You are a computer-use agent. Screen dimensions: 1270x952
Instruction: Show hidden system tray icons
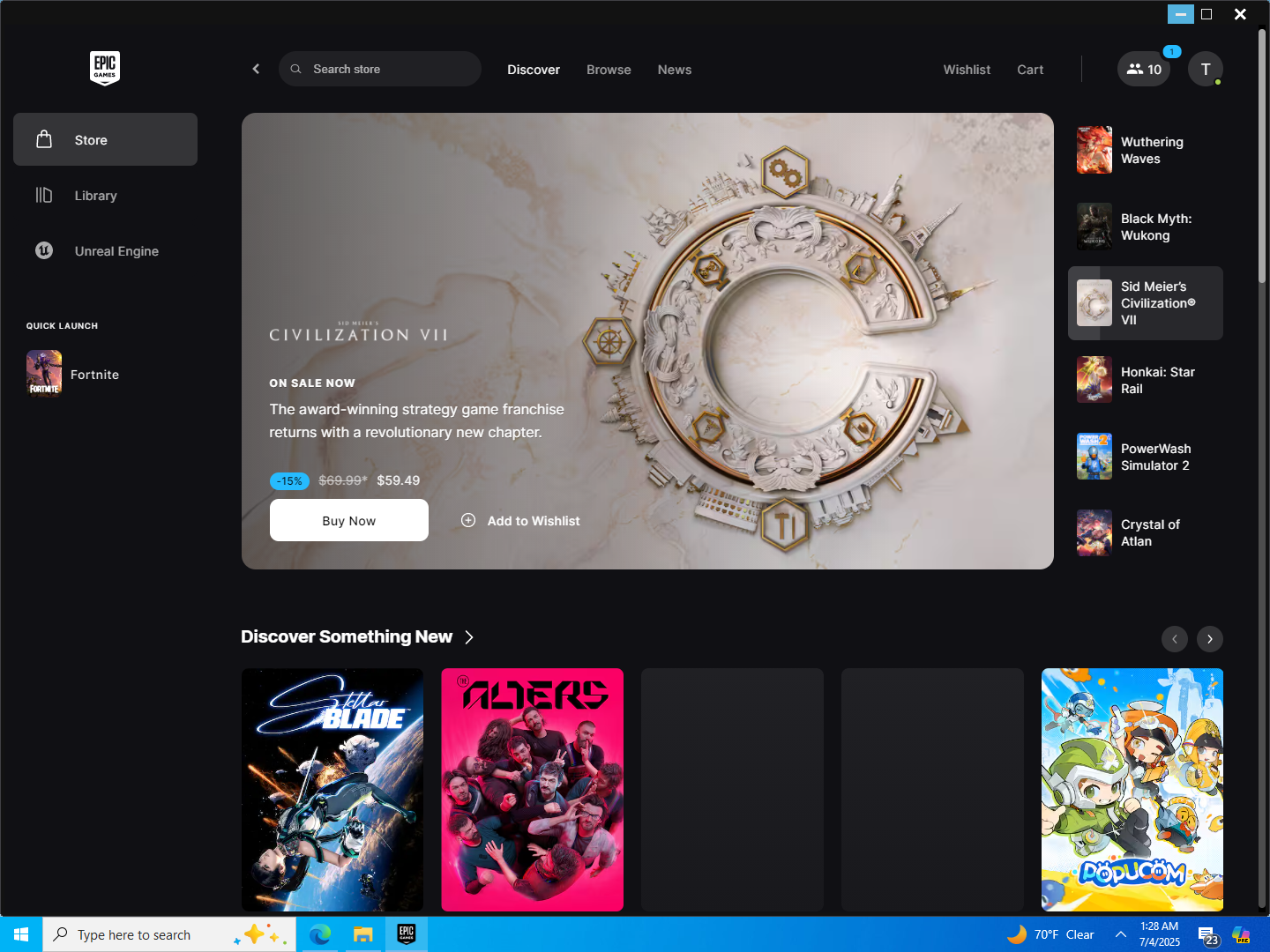1121,934
